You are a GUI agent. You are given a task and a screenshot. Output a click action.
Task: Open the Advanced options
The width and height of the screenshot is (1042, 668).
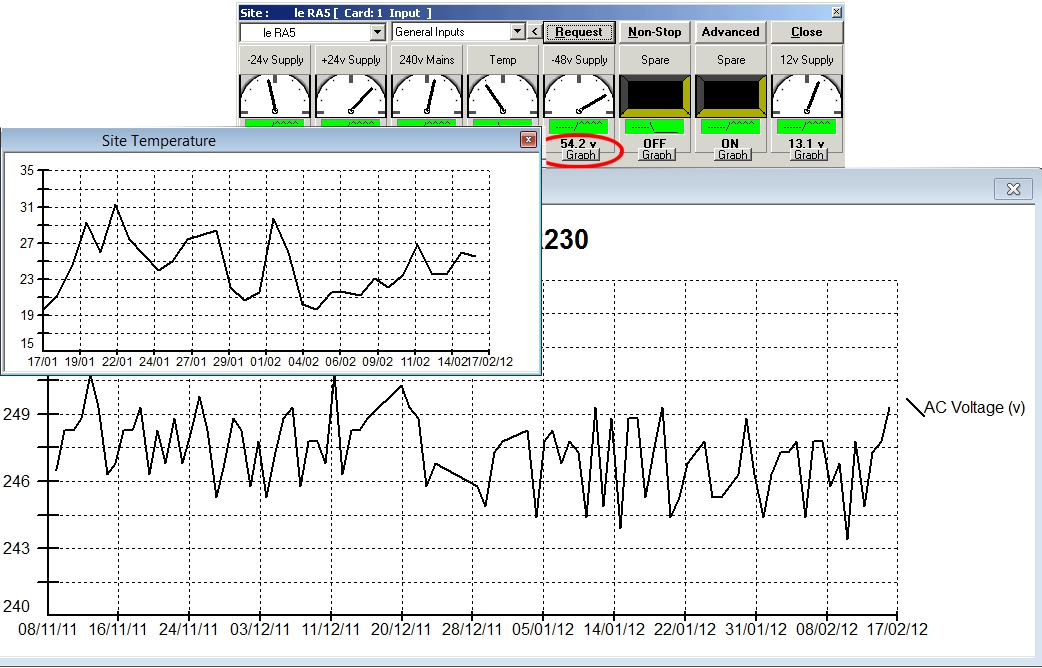(730, 32)
